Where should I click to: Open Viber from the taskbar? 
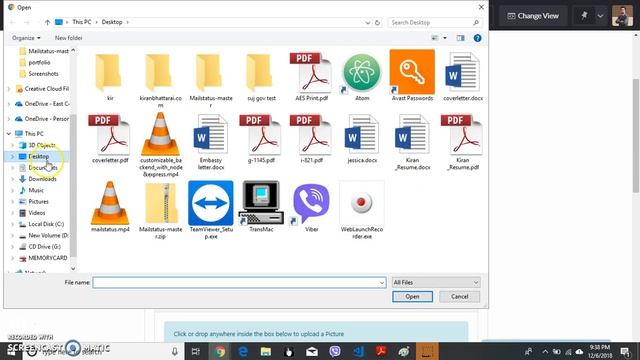tap(335, 351)
